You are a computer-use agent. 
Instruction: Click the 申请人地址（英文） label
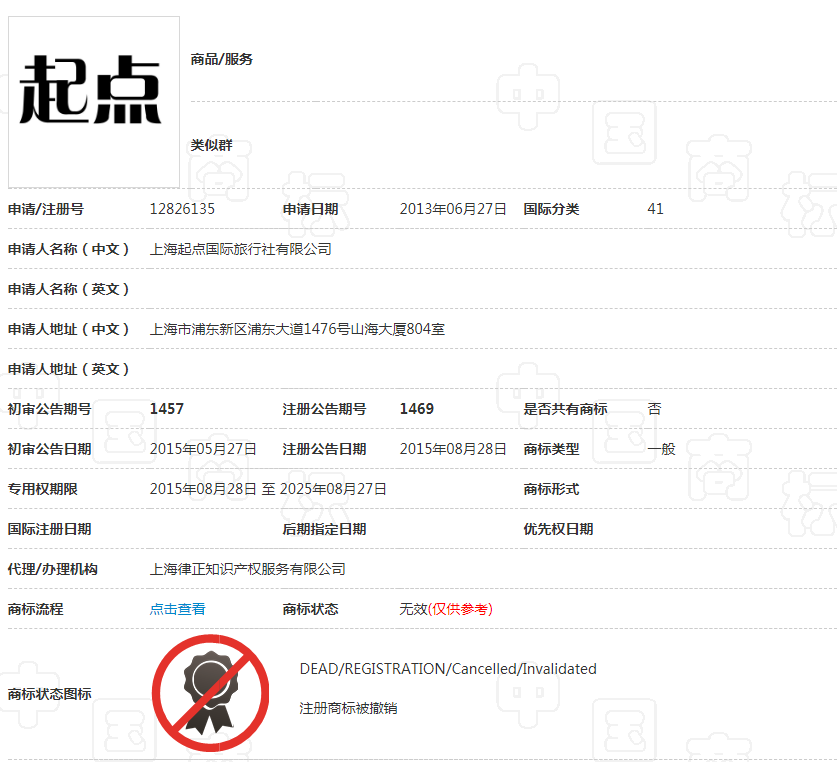point(69,370)
